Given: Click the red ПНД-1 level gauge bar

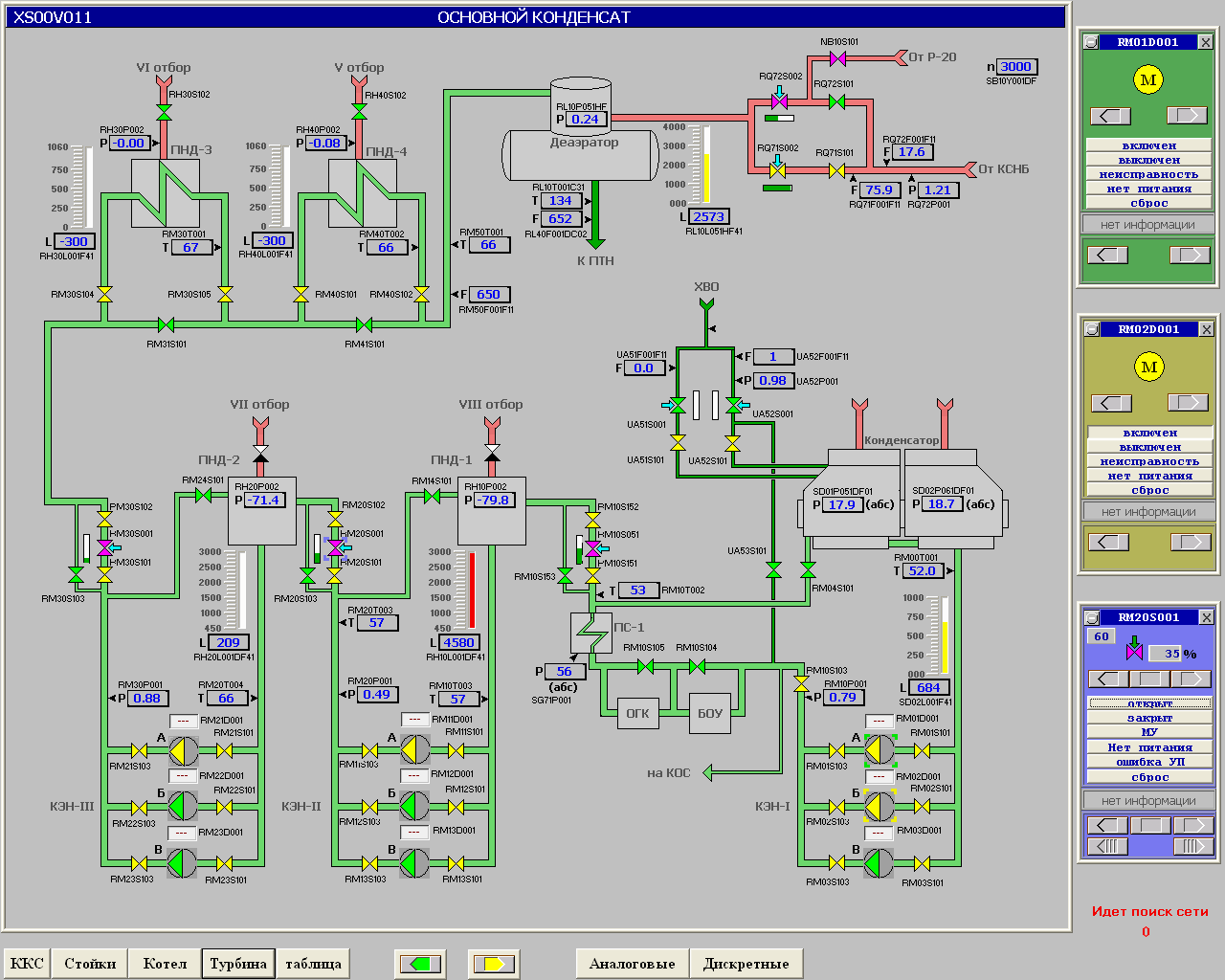Looking at the screenshot, I should pos(471,590).
